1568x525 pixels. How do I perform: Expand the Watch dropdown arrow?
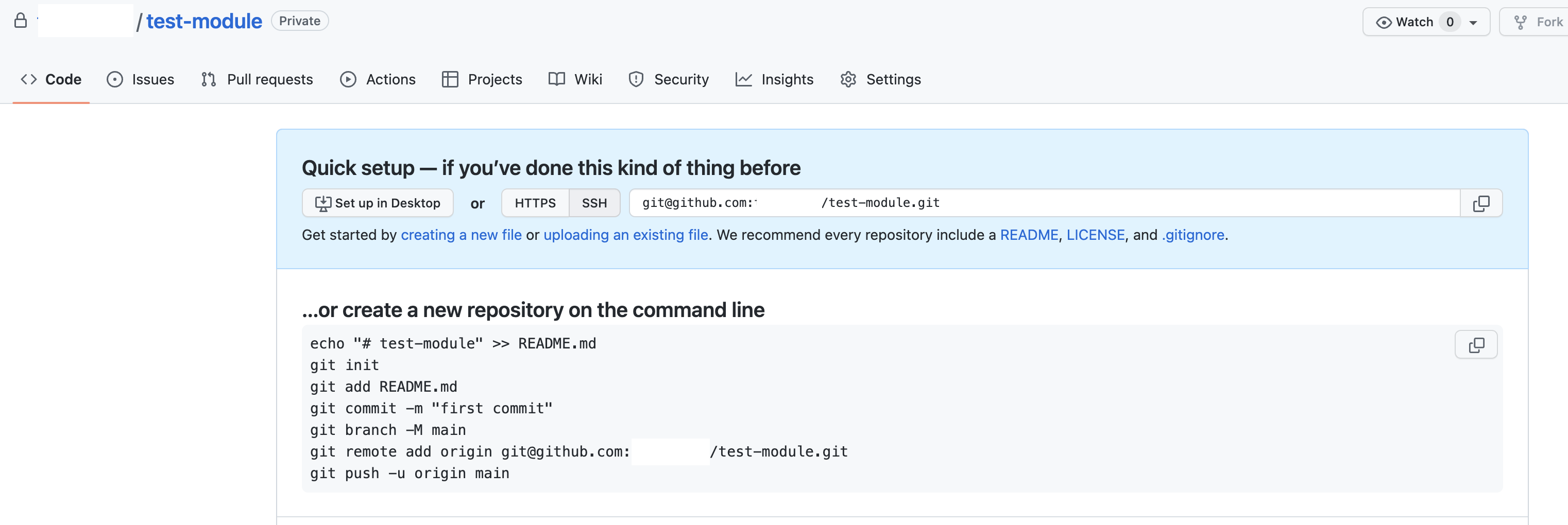(1473, 23)
